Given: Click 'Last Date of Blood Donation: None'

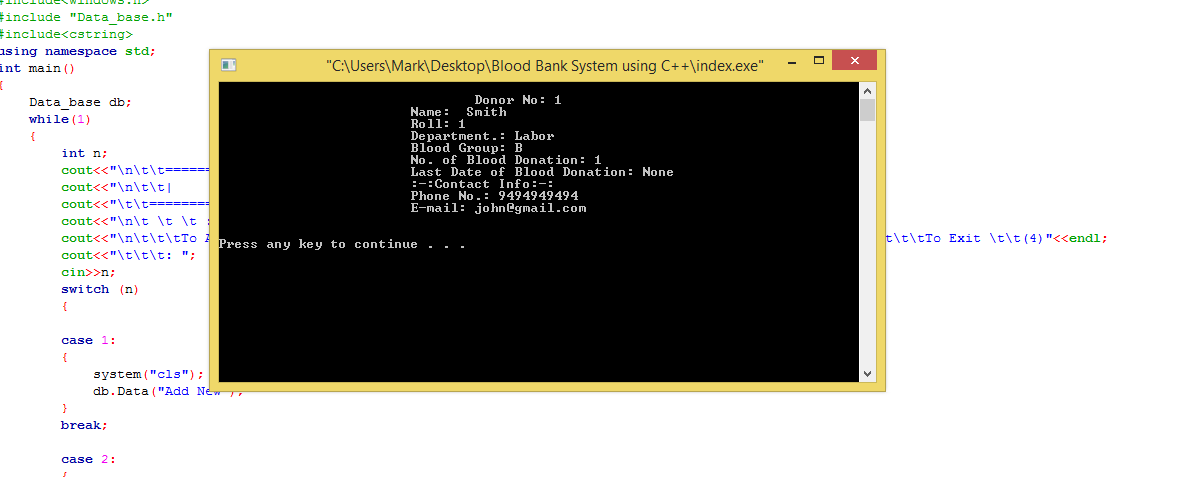Looking at the screenshot, I should (x=542, y=172).
